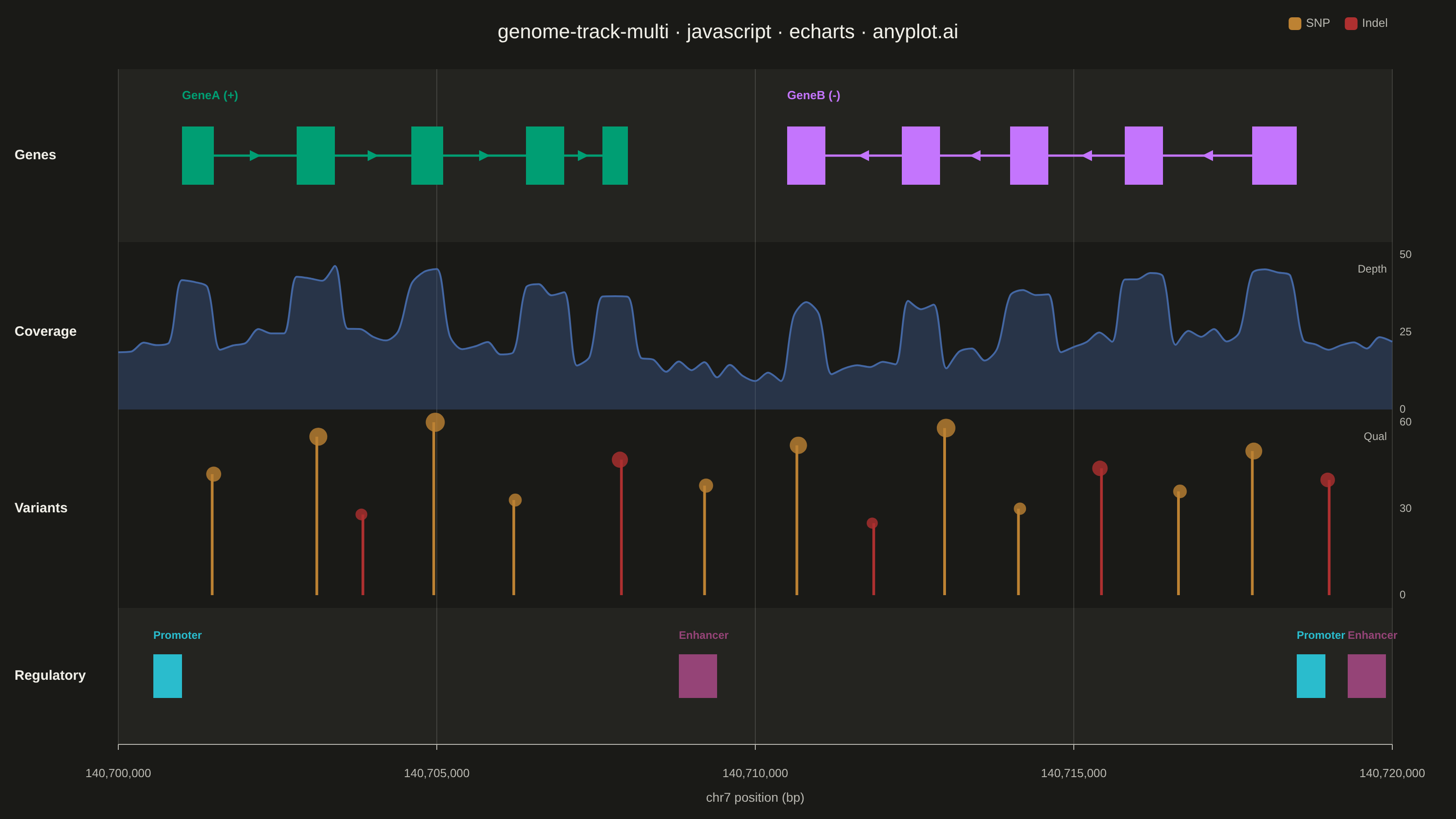Select the Genes track label
The image size is (1456, 819).
point(35,155)
